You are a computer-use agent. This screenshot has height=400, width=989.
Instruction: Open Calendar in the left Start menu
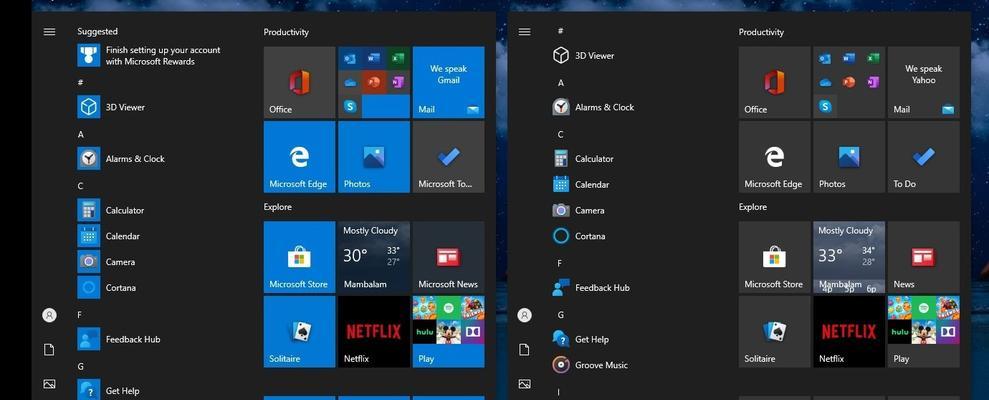tap(108, 237)
